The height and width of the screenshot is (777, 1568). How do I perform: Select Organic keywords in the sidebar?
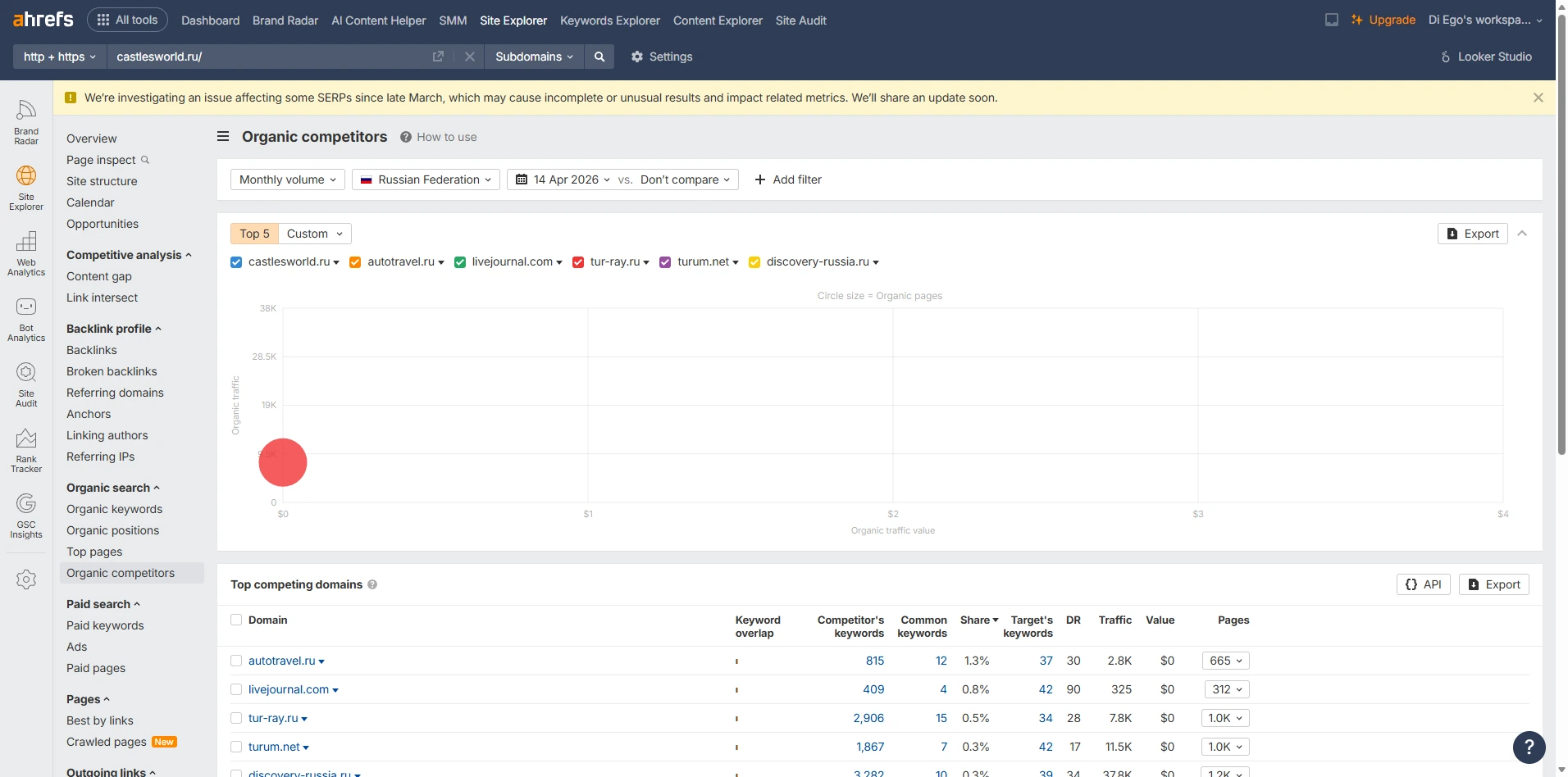click(x=115, y=509)
